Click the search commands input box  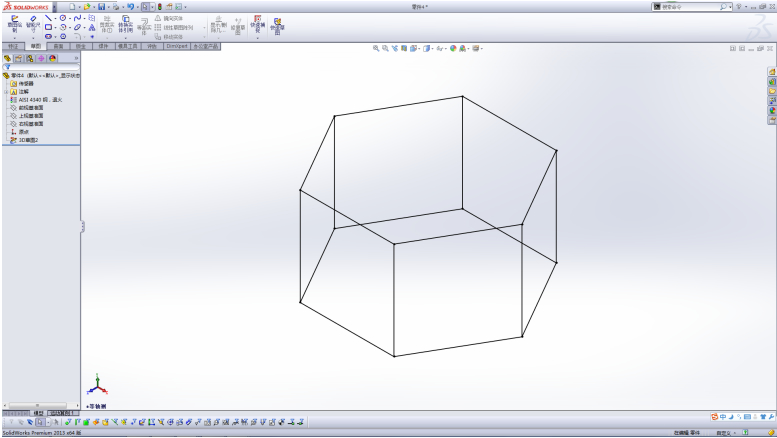(x=690, y=7)
